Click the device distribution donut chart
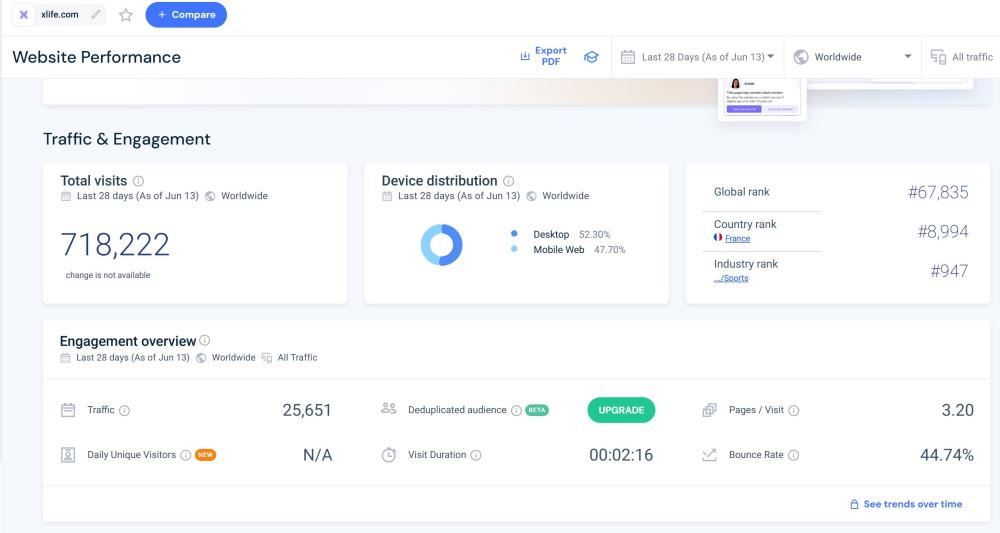Viewport: 1000px width, 533px height. click(441, 244)
